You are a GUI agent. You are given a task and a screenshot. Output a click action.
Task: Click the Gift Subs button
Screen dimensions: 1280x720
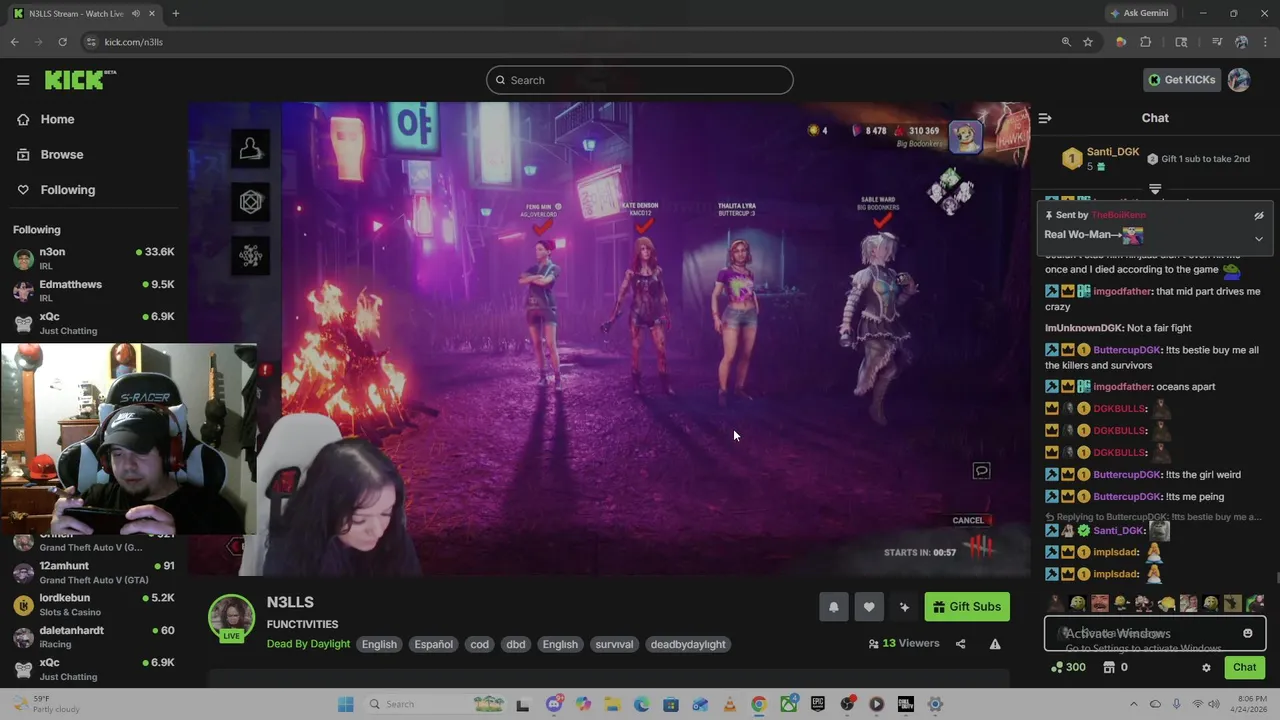point(967,606)
